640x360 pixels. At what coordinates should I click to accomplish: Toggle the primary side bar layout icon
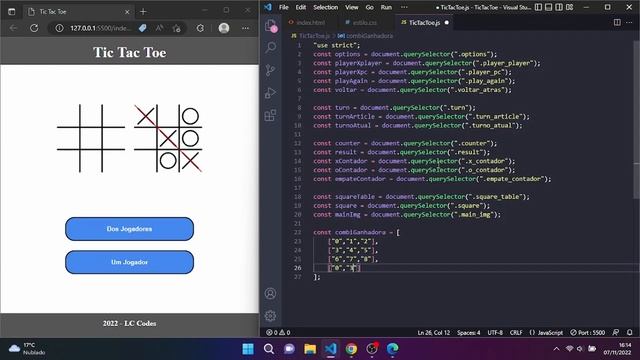pos(538,7)
